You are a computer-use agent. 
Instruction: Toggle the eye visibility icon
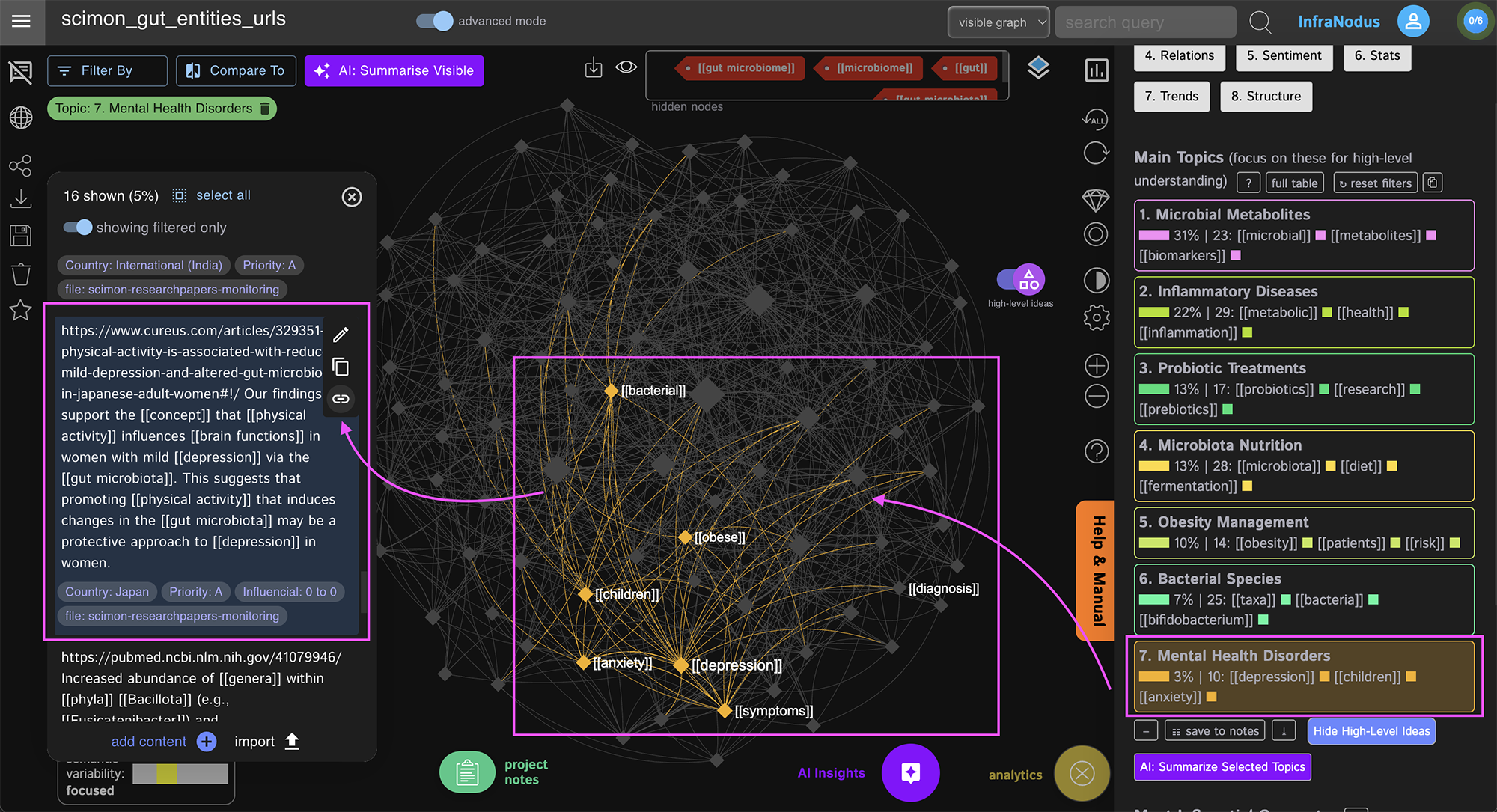coord(626,67)
